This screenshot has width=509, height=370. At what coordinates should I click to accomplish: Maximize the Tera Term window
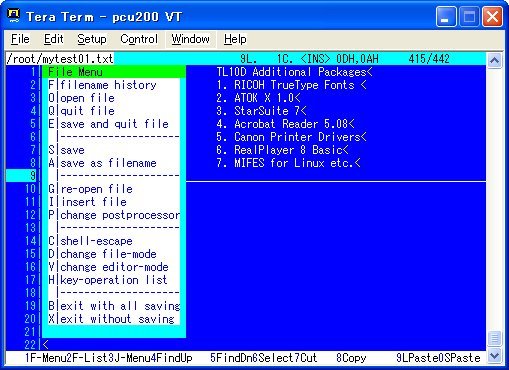(469, 16)
